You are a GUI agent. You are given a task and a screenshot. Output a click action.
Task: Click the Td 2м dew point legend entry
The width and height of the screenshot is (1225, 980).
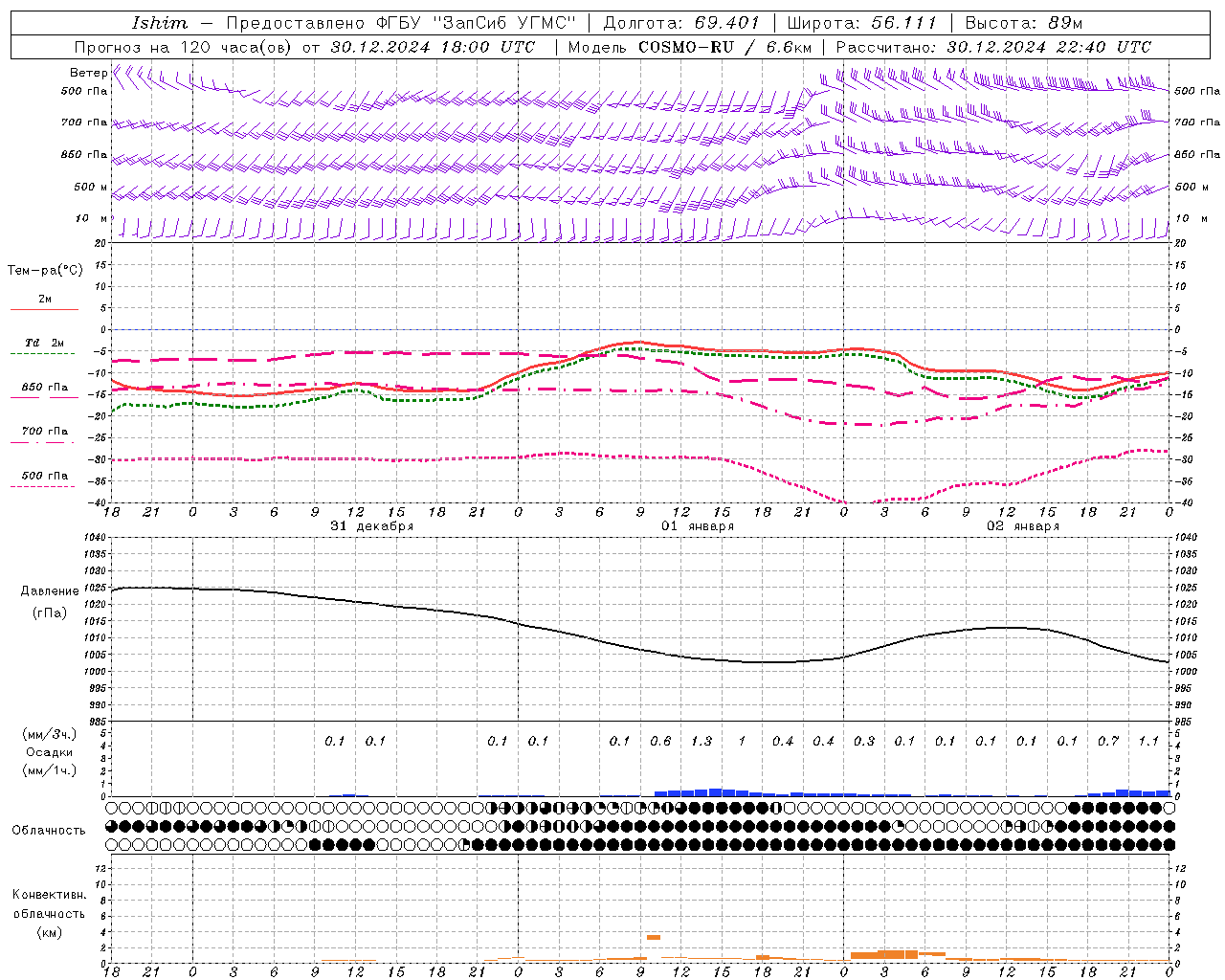(45, 343)
